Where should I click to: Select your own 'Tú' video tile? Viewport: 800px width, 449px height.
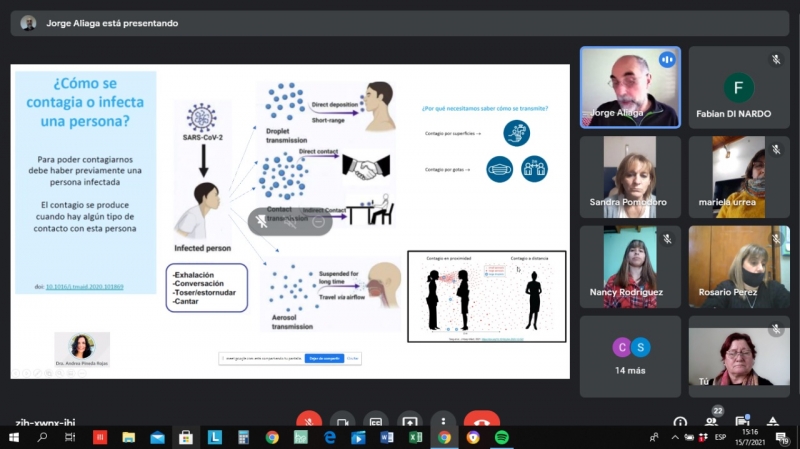click(x=739, y=357)
